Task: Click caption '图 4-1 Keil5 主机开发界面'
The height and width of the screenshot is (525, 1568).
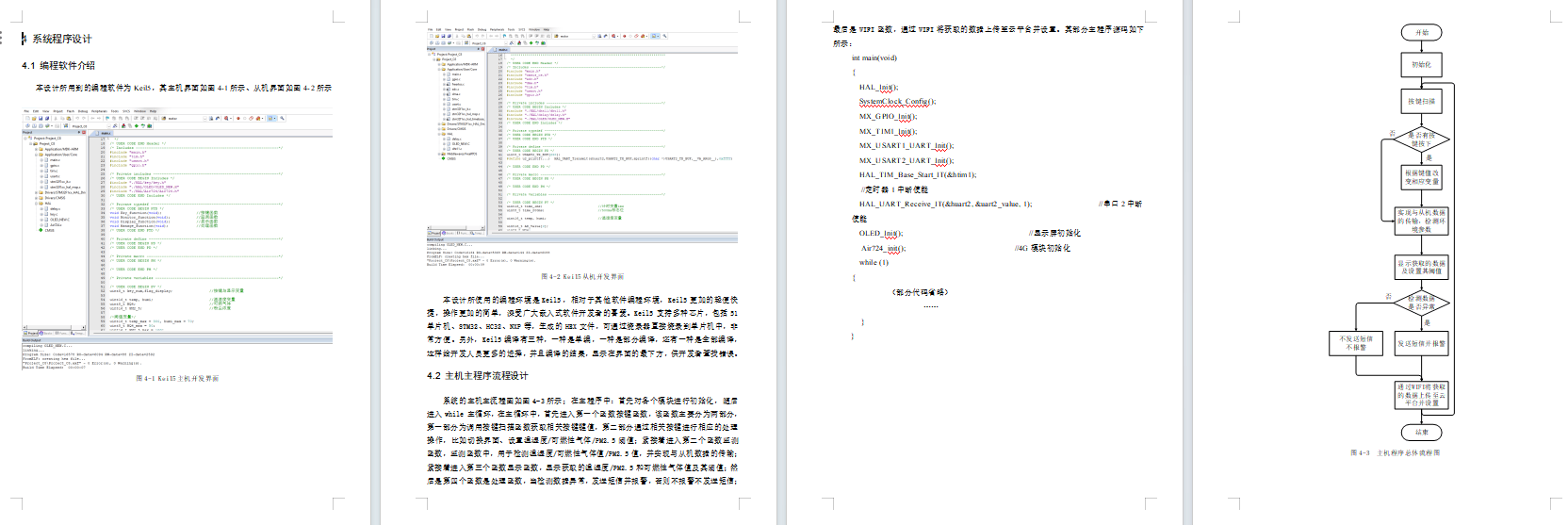Action: click(177, 379)
